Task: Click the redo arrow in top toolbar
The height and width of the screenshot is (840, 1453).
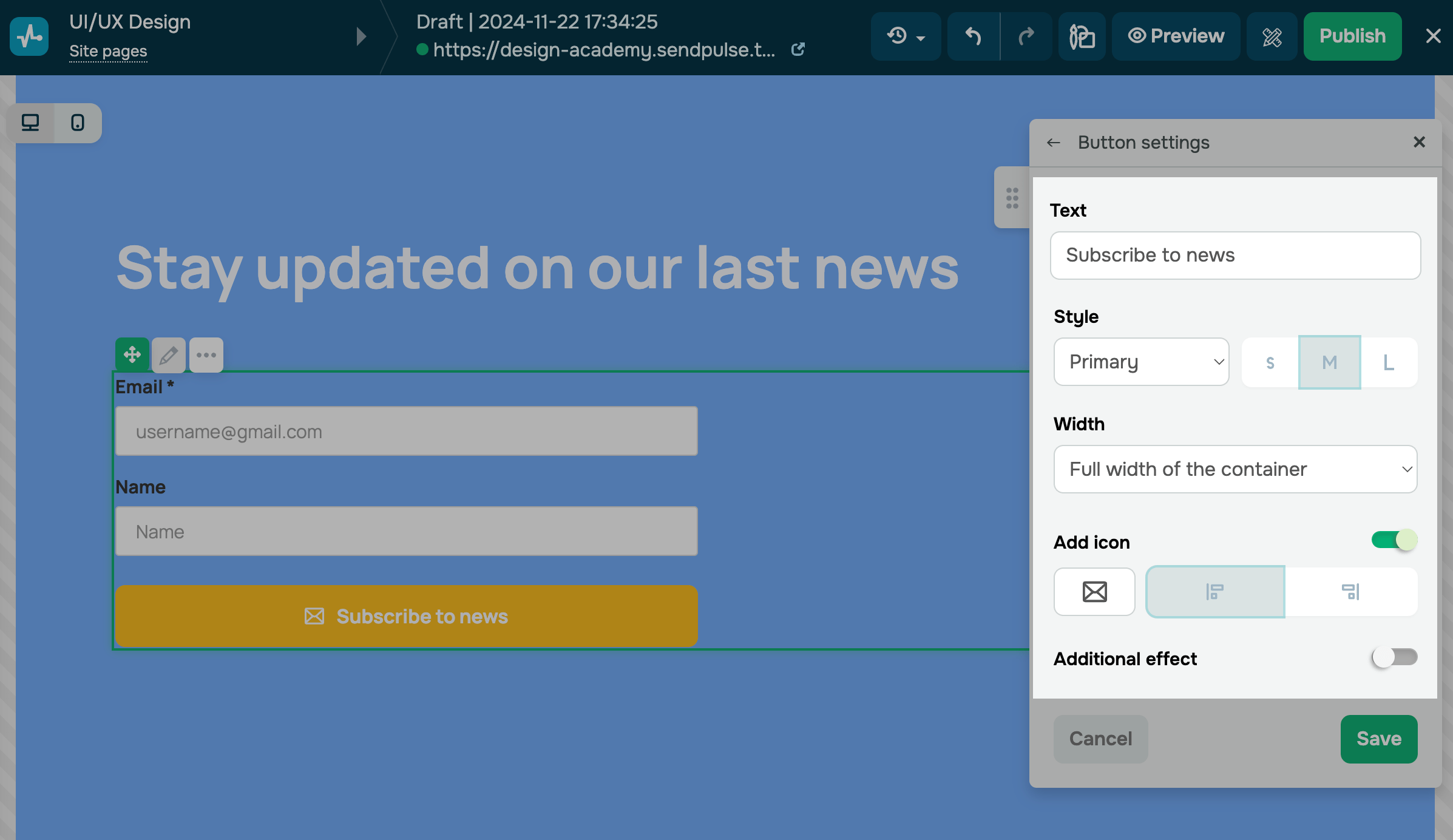Action: [x=1026, y=36]
